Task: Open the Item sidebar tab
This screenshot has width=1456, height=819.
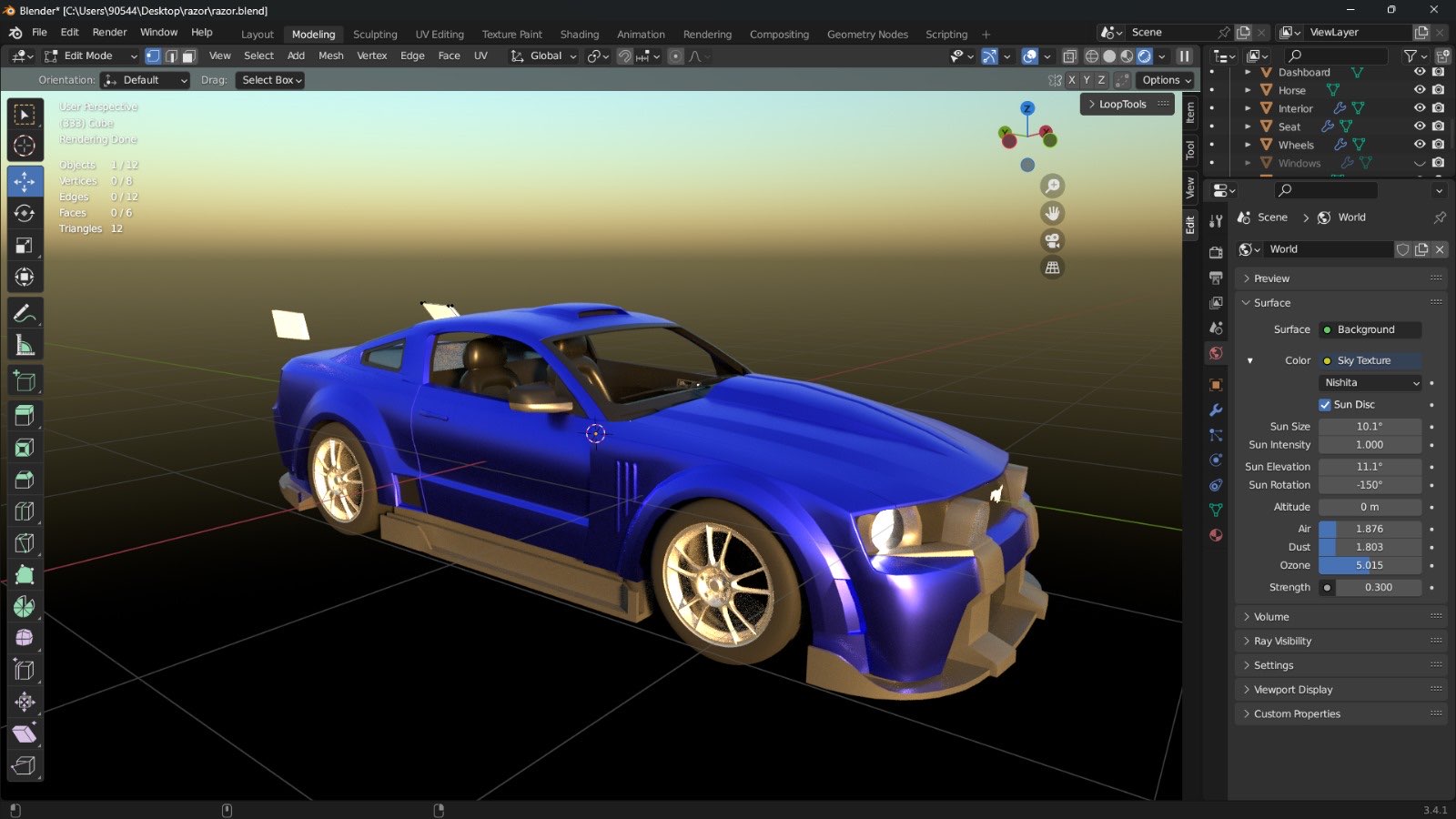Action: [1190, 112]
